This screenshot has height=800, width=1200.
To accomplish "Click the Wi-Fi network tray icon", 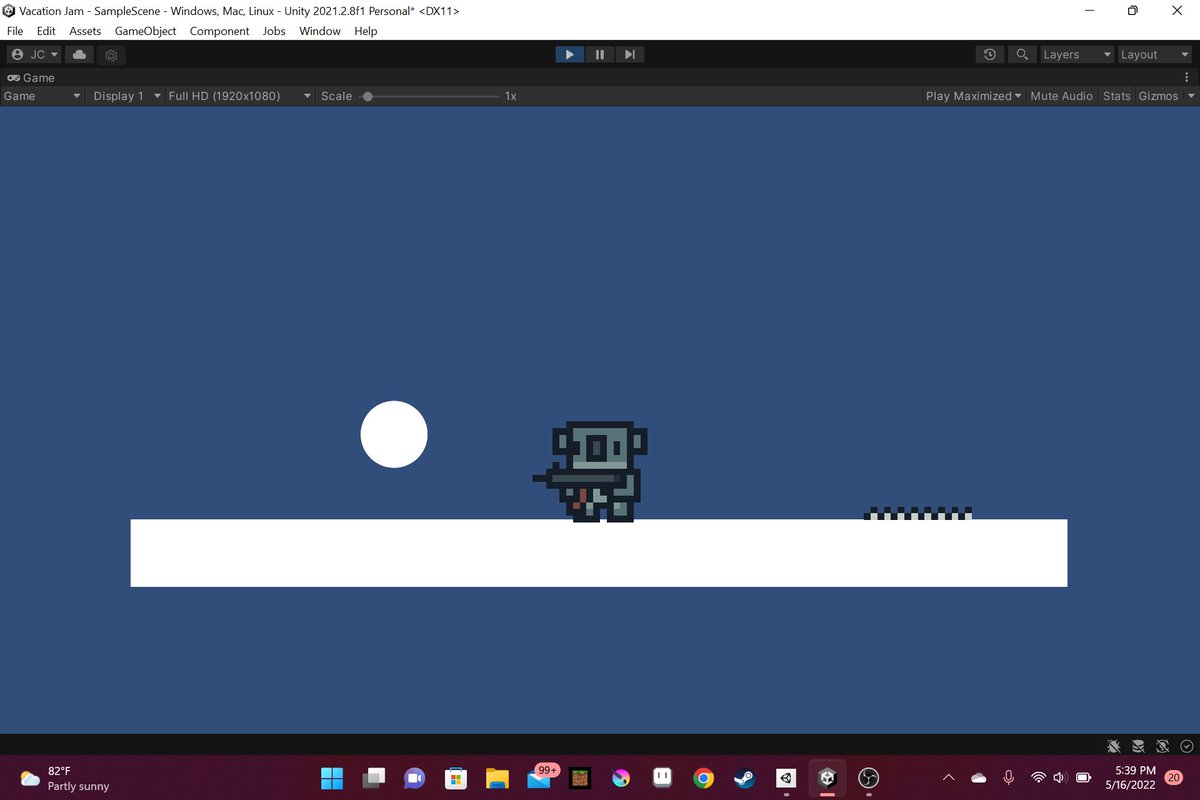I will click(1039, 778).
